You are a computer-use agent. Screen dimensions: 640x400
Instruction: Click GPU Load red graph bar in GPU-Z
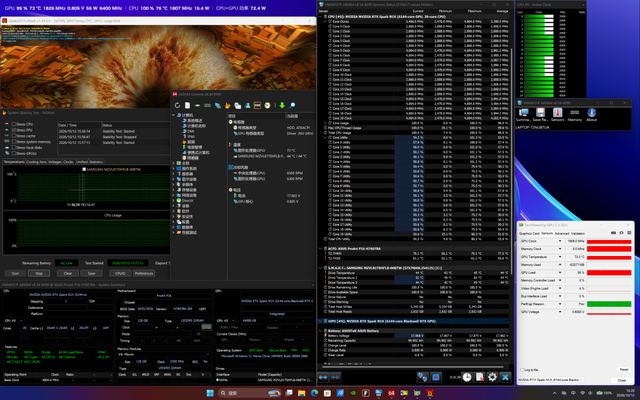point(609,273)
